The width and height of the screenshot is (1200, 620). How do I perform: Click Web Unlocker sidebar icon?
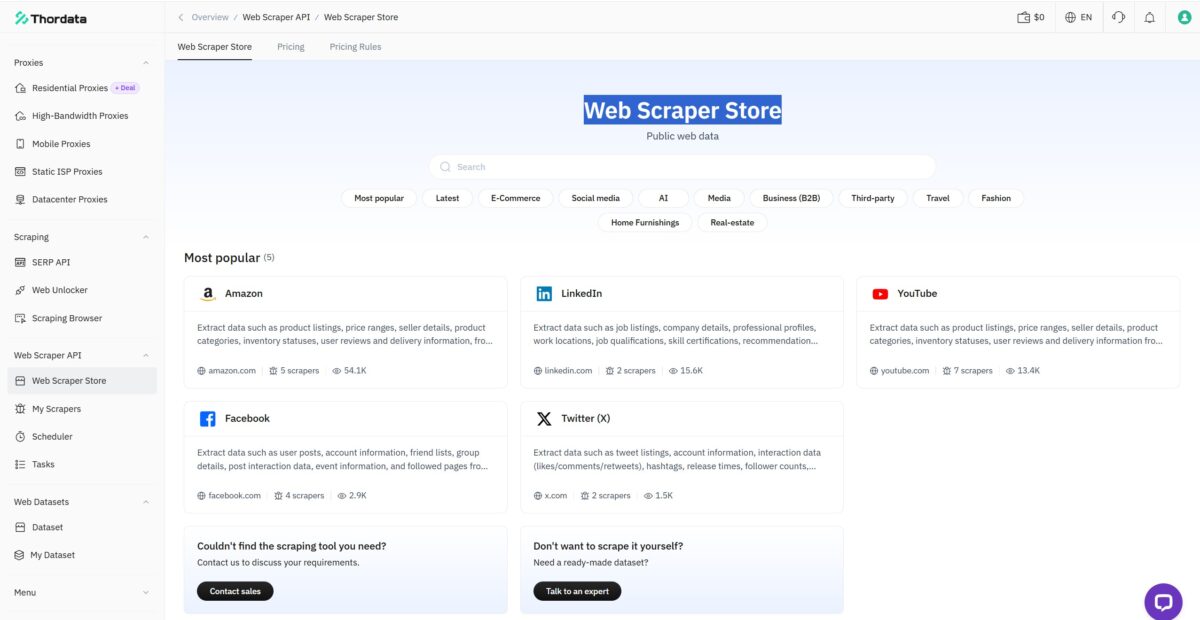tap(21, 290)
